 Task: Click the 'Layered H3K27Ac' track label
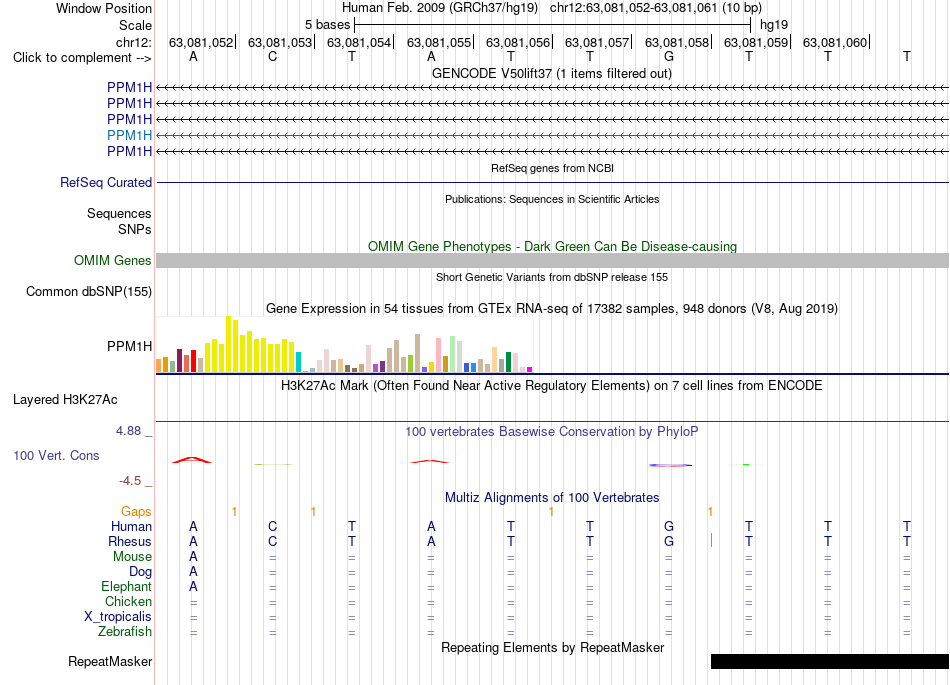[x=65, y=400]
